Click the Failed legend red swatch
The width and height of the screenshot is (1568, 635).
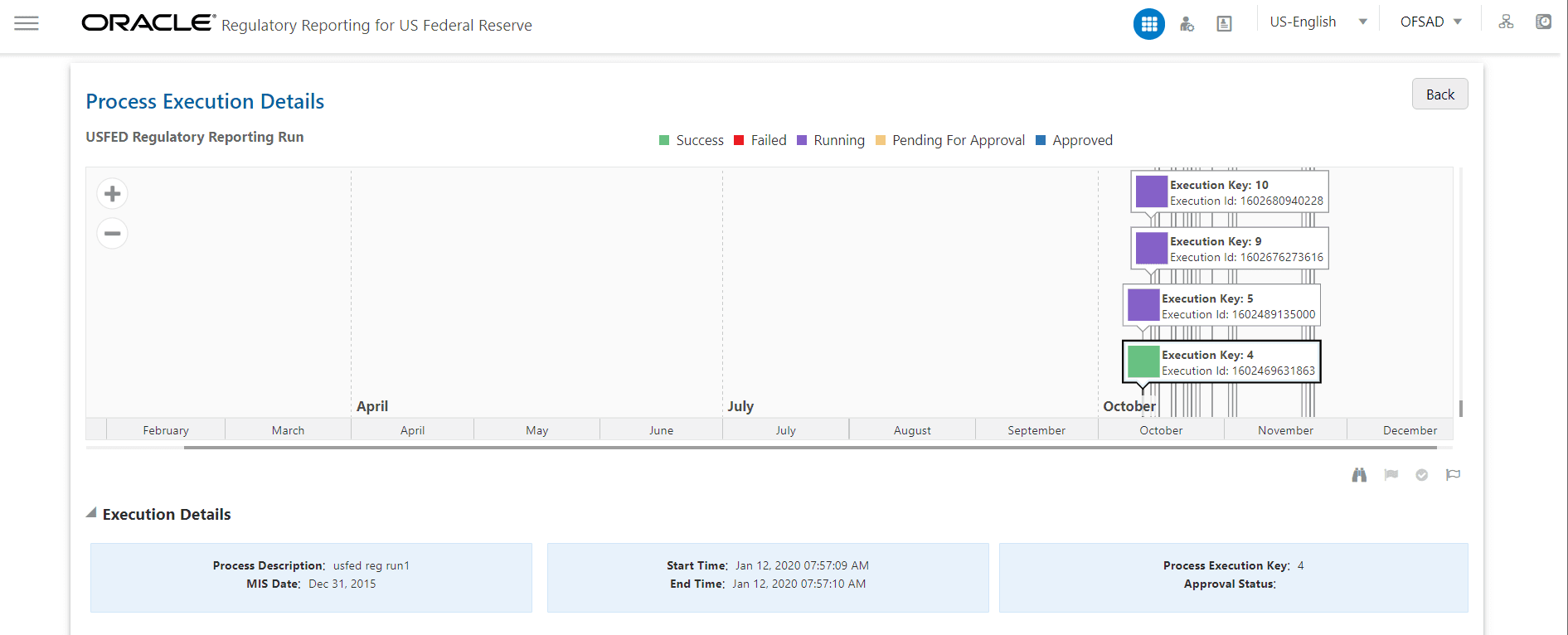(739, 140)
